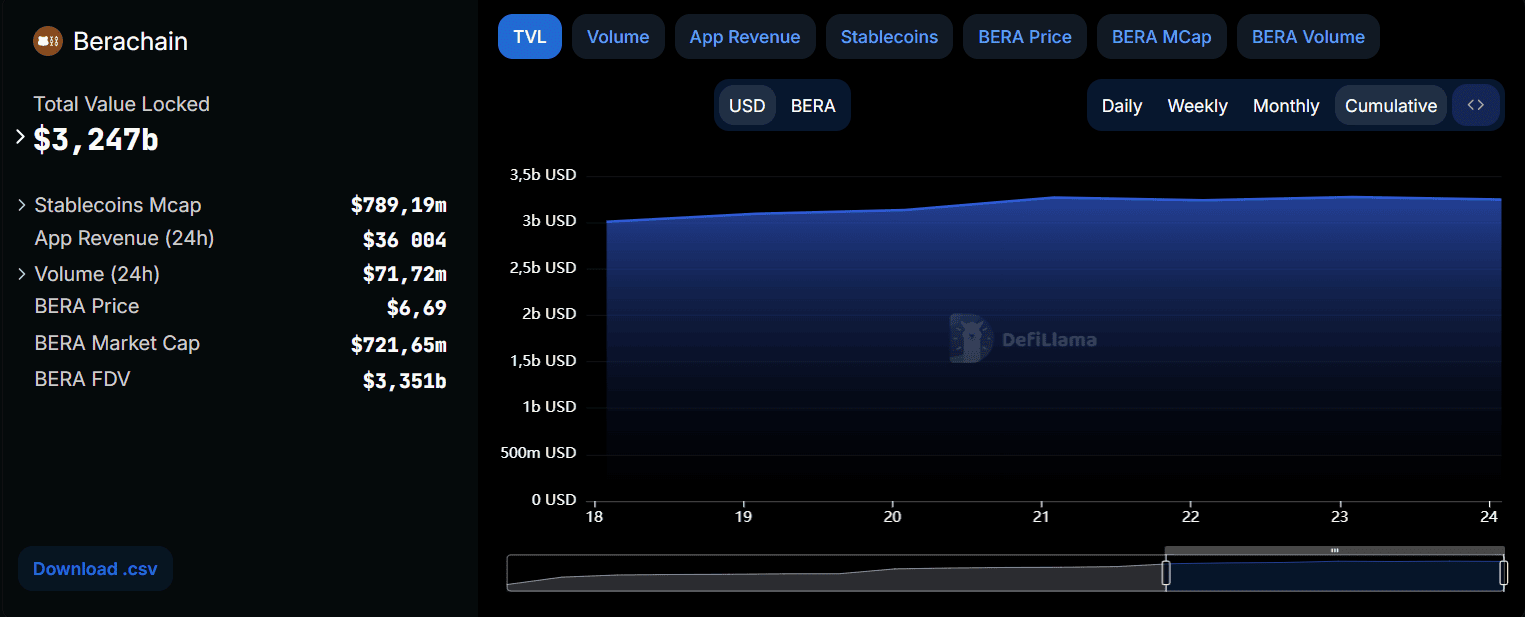Click the 2b USD axis label

pos(548,314)
